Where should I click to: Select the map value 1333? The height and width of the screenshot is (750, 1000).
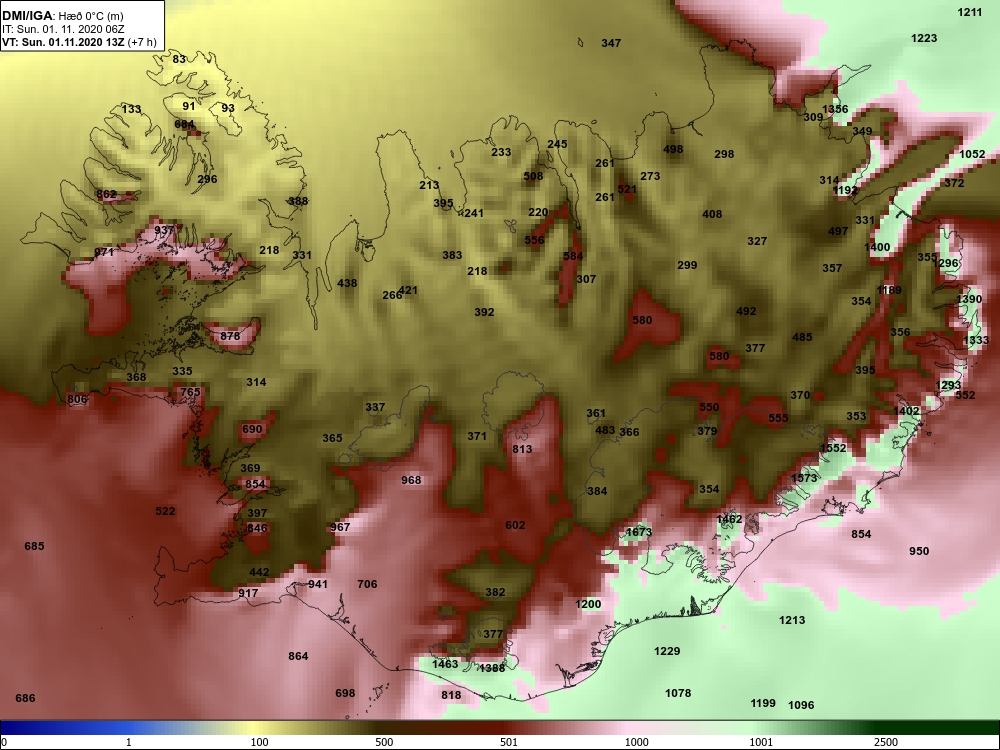coord(976,341)
